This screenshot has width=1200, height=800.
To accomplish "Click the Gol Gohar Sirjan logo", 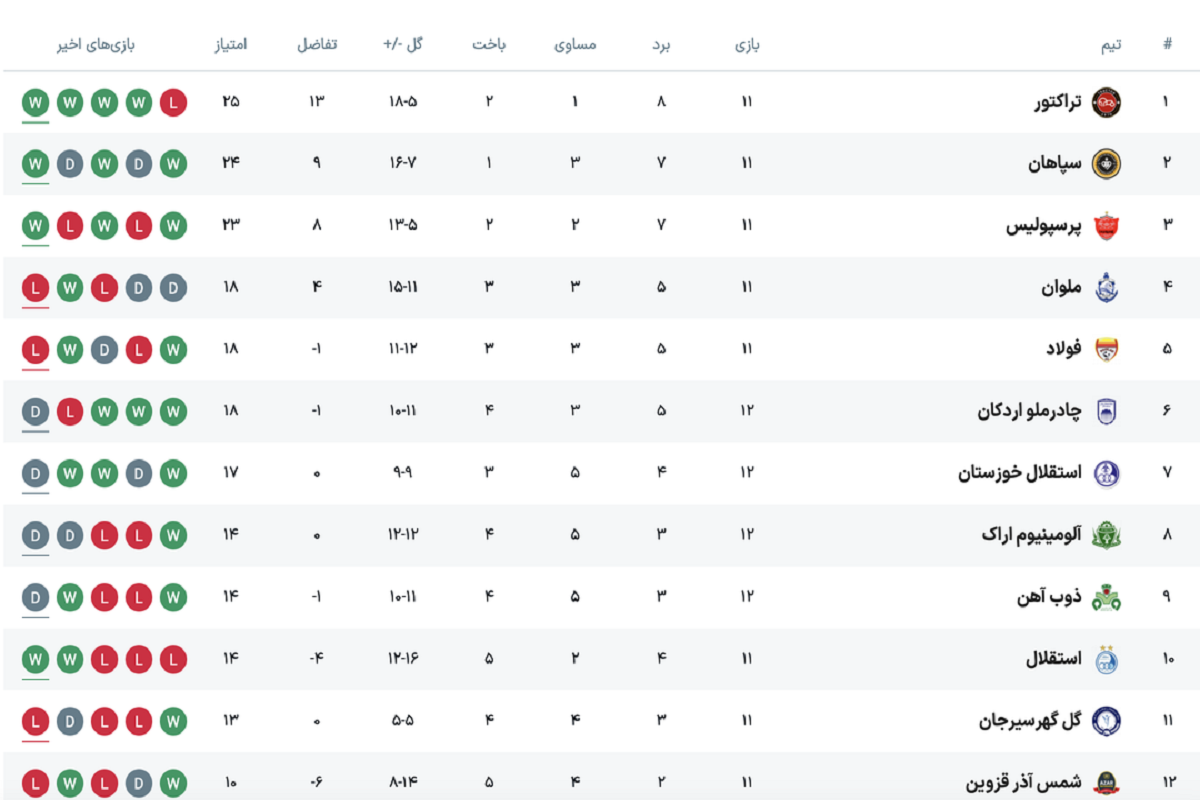I will [x=1106, y=721].
